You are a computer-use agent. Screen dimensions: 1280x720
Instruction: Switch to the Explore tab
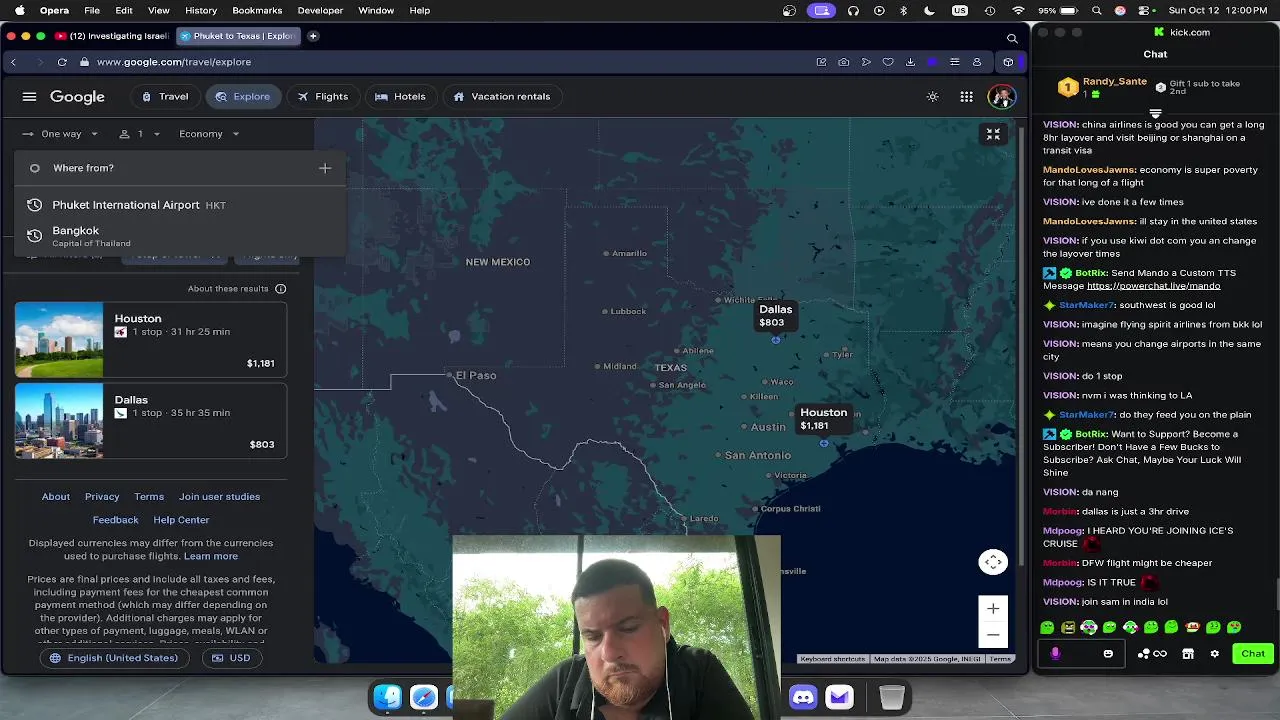[242, 97]
